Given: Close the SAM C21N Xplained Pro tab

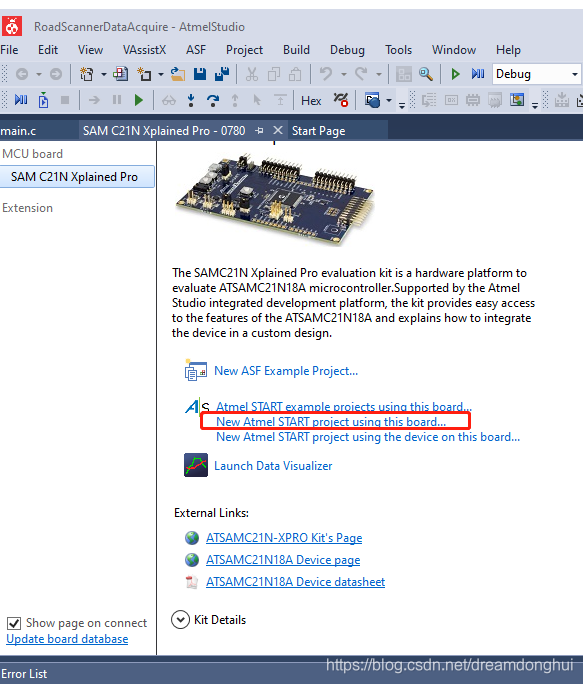Looking at the screenshot, I should click(x=278, y=130).
